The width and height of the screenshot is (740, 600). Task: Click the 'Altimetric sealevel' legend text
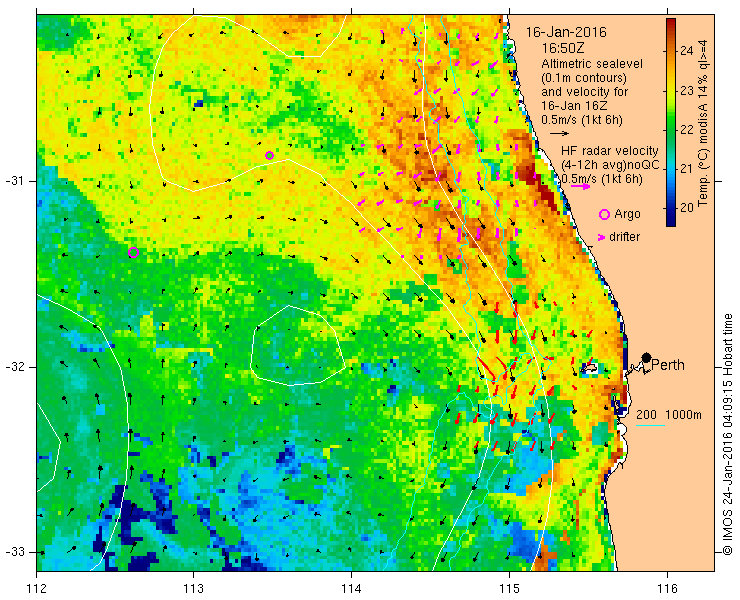pos(592,63)
